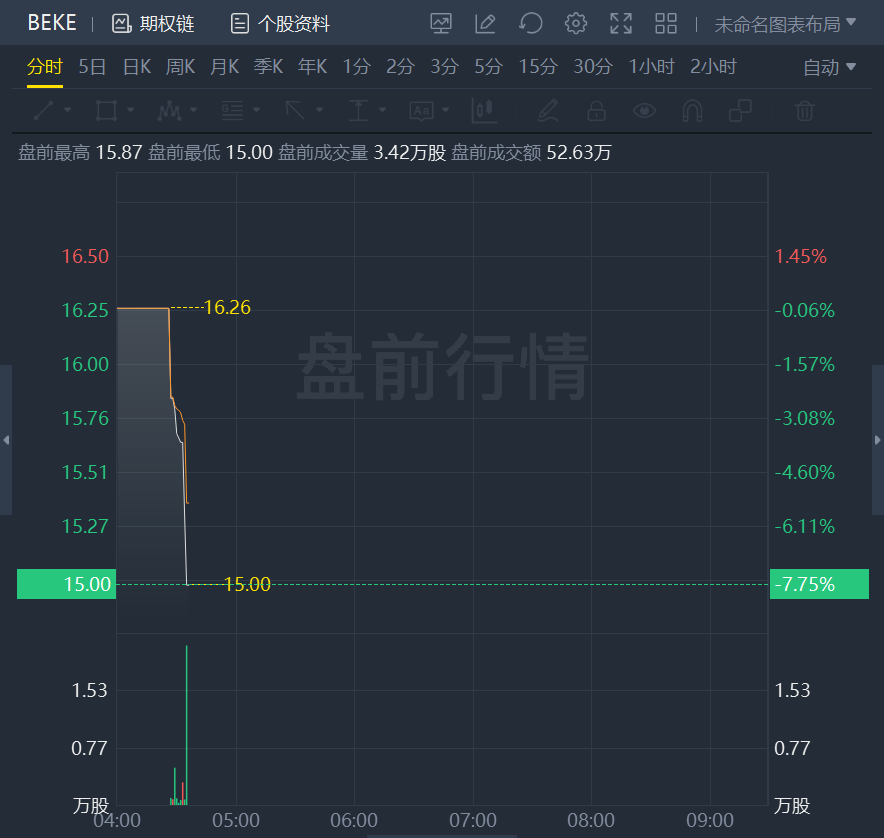Select 2小时 interval
Viewport: 884px width, 838px height.
pos(713,67)
